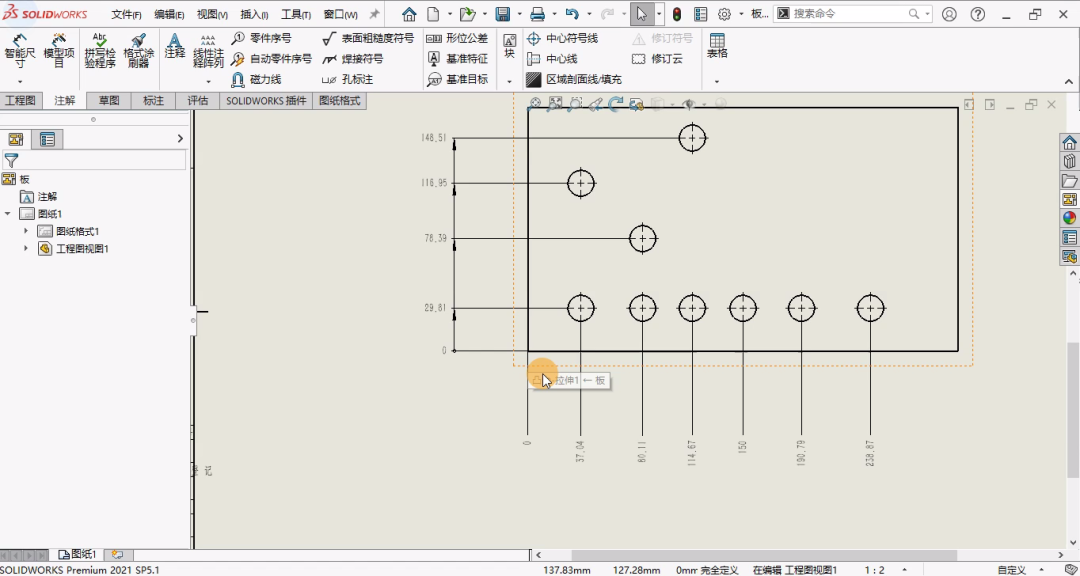Open the 工具 menu
1080x576 pixels.
(x=296, y=15)
